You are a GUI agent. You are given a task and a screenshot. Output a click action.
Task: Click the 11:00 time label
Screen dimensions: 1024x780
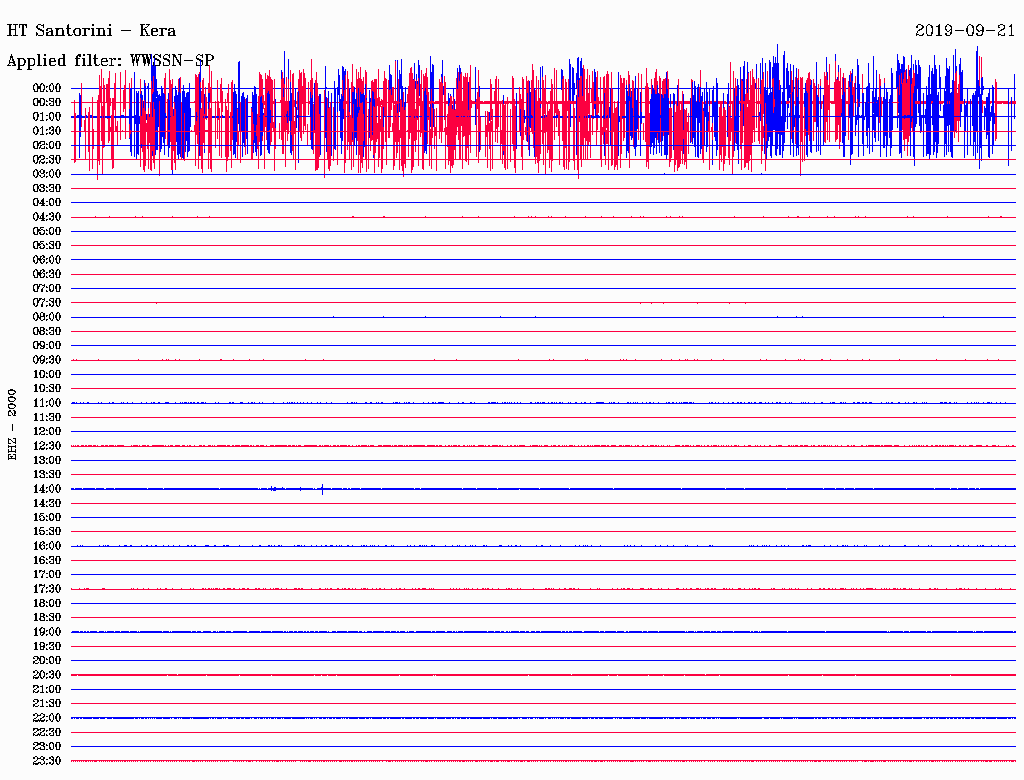(x=48, y=403)
